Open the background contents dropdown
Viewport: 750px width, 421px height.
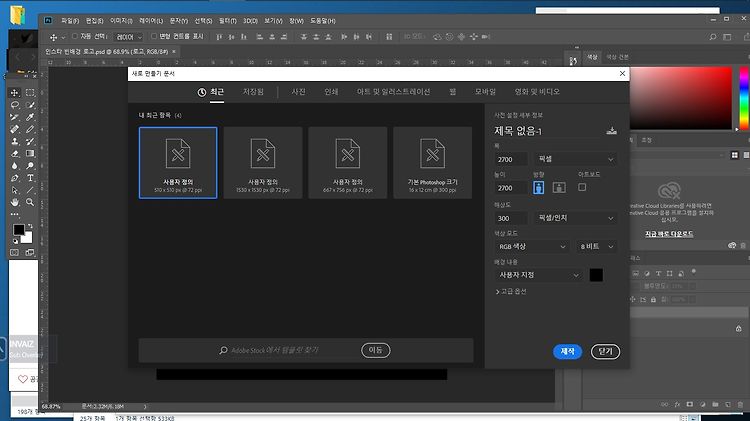[x=538, y=275]
